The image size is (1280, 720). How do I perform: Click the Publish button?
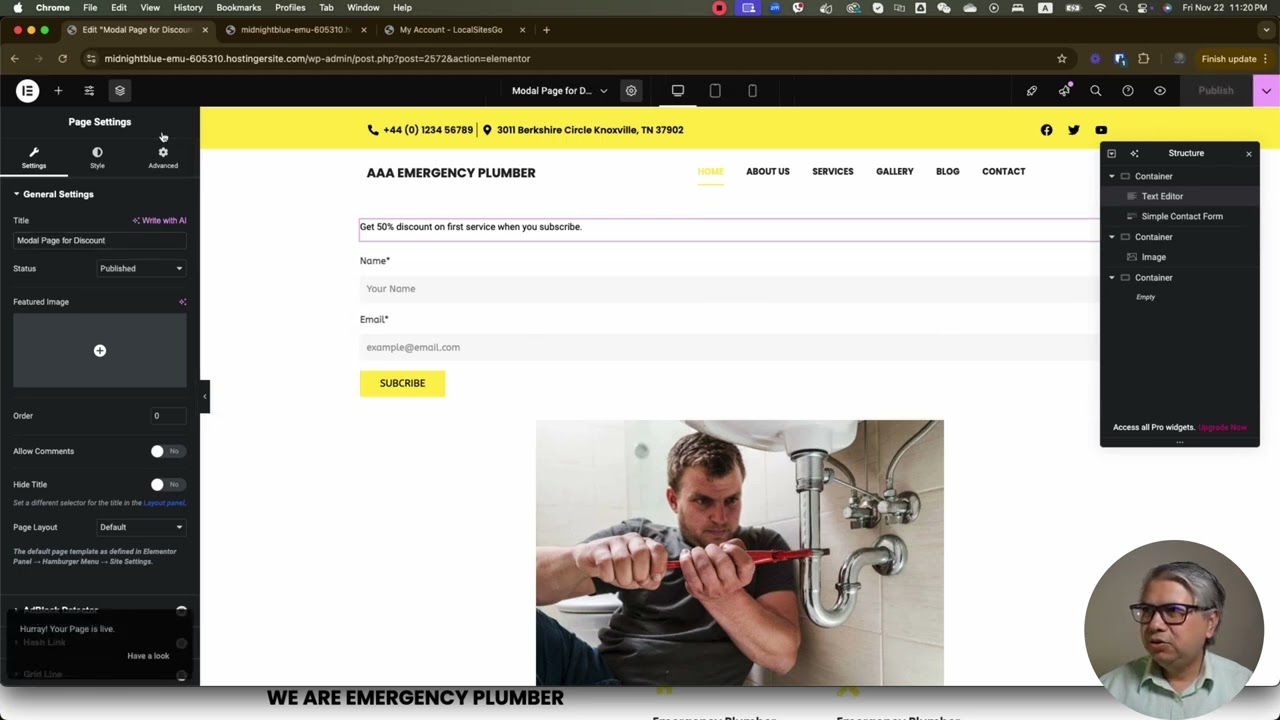1216,91
